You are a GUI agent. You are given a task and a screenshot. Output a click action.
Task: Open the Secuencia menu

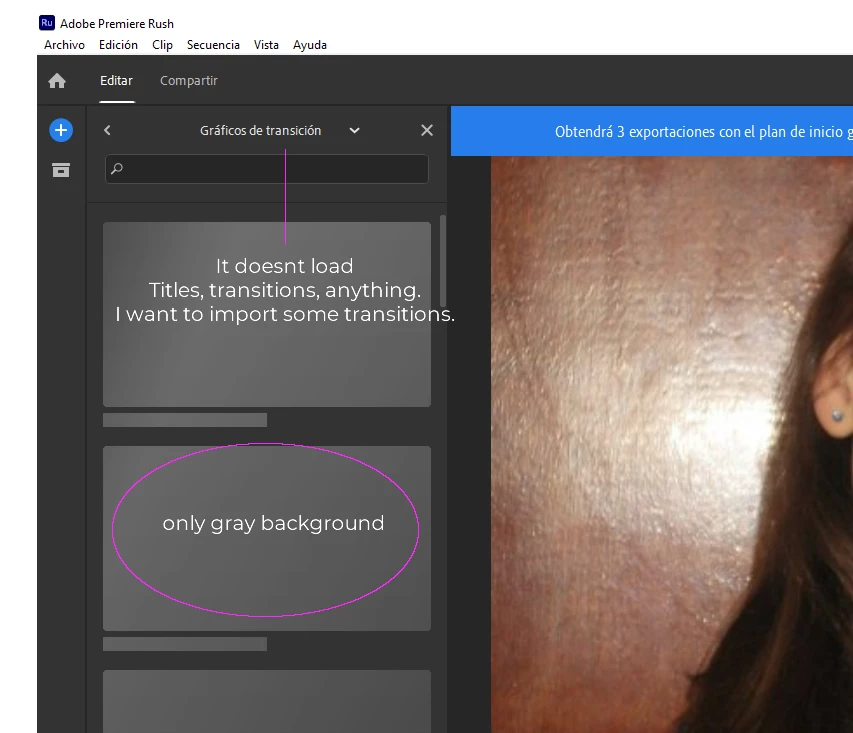(x=213, y=45)
